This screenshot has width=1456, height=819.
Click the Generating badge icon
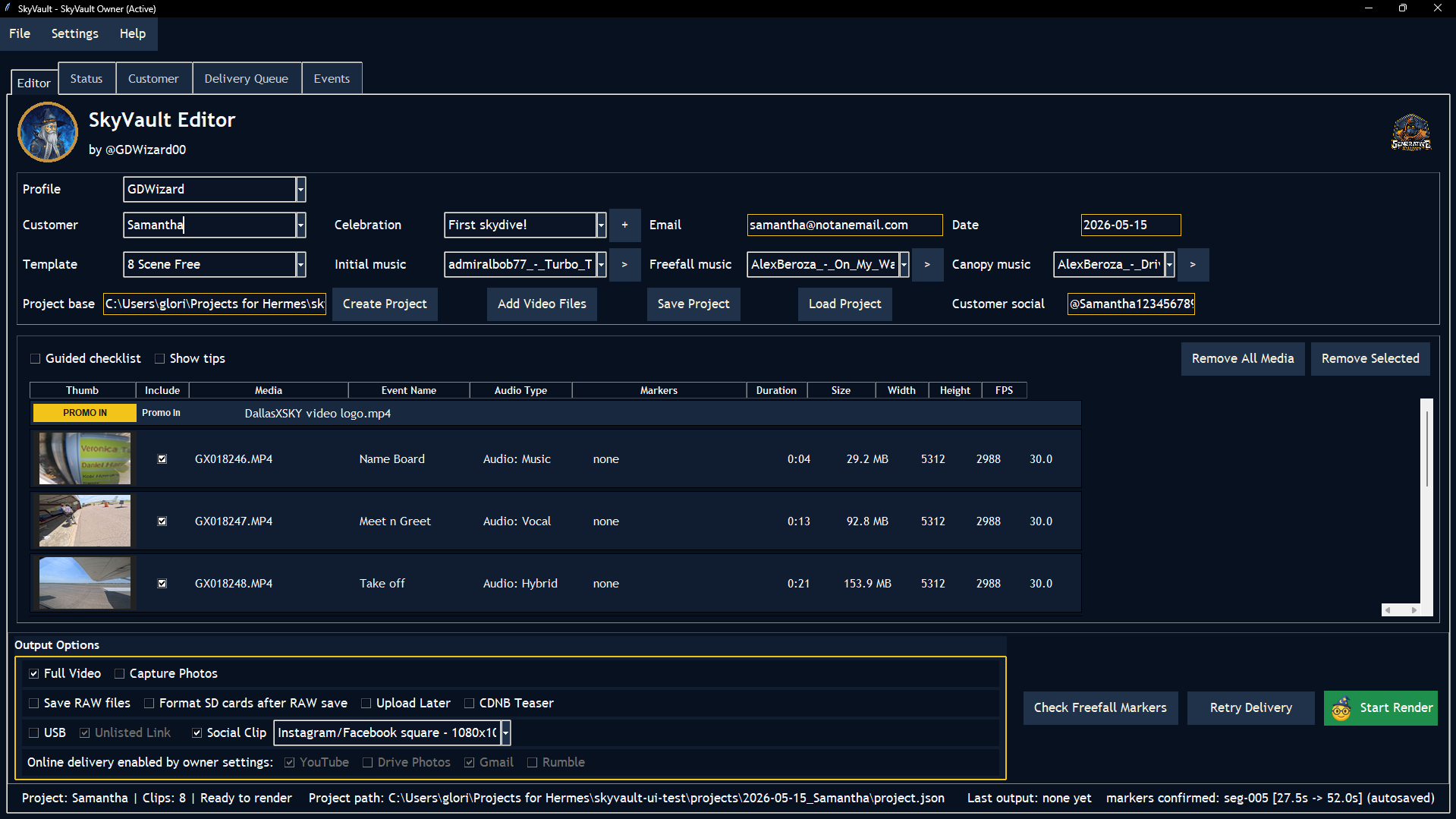click(1410, 133)
